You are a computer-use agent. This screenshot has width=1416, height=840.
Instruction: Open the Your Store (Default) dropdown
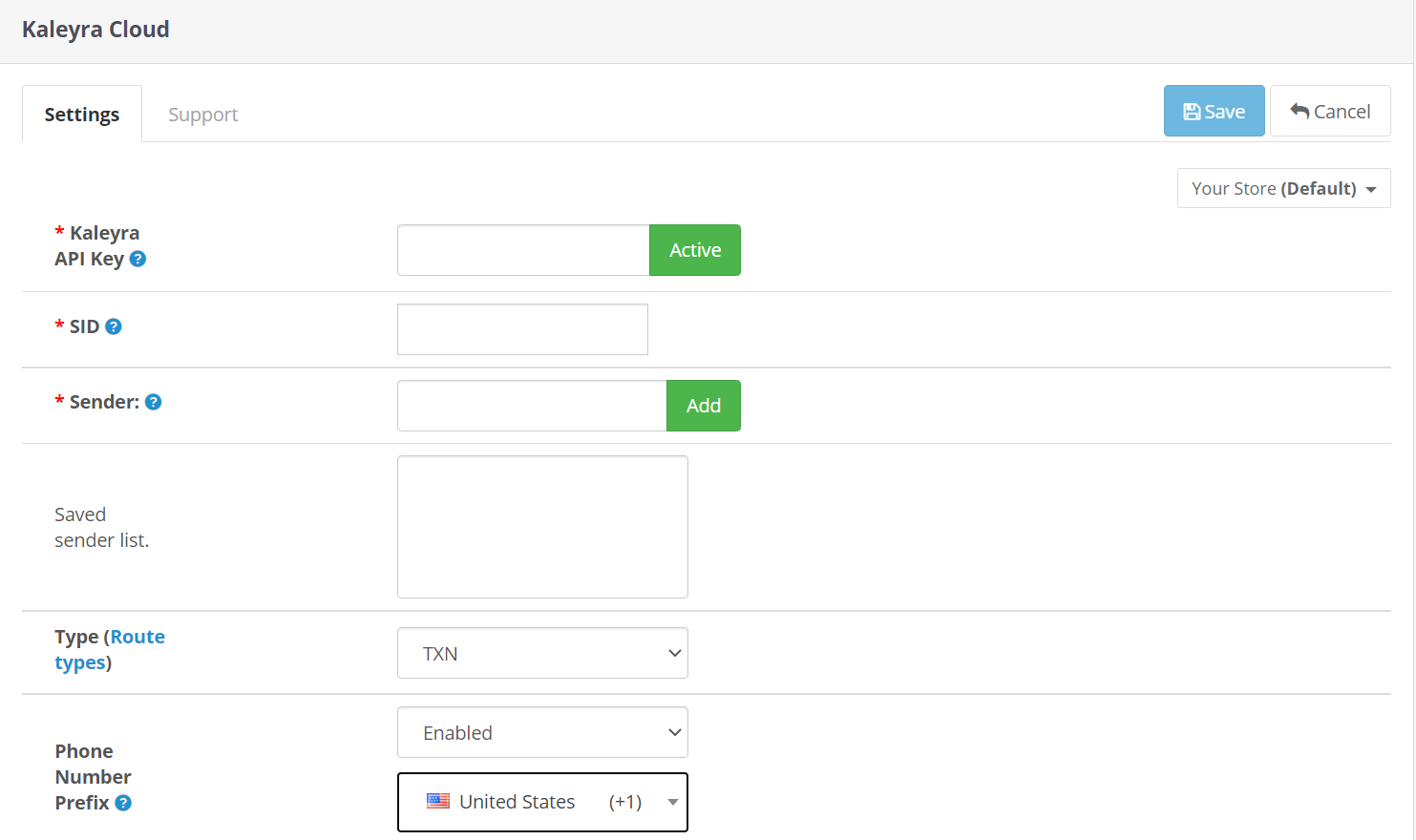tap(1283, 188)
